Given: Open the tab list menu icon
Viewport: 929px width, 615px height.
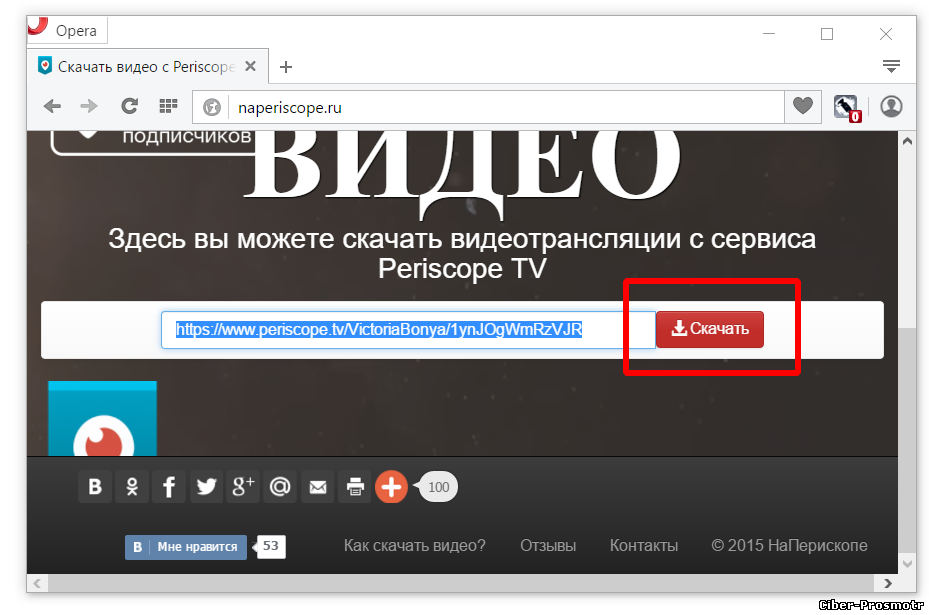Looking at the screenshot, I should pos(891,66).
